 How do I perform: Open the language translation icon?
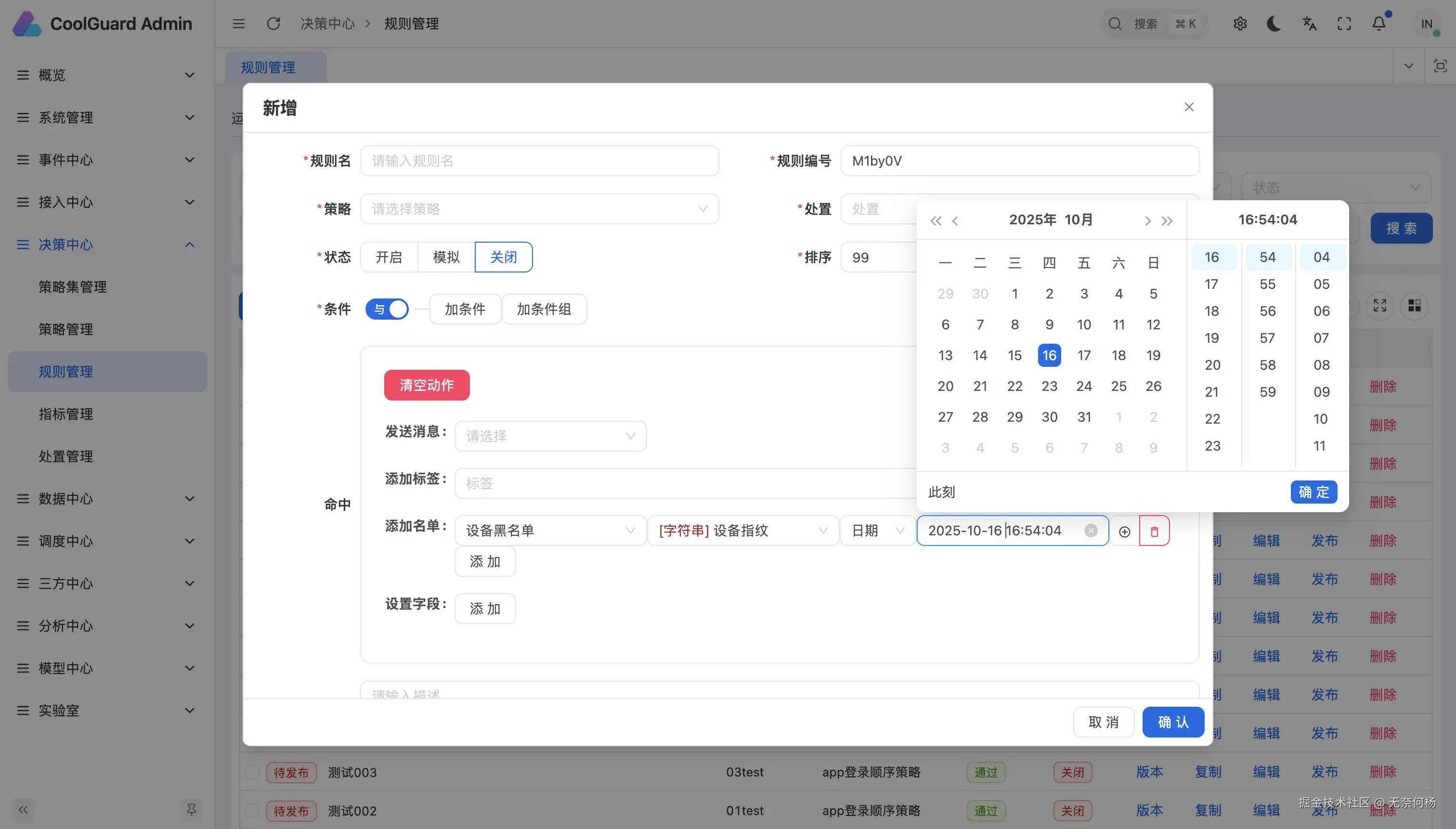1309,24
